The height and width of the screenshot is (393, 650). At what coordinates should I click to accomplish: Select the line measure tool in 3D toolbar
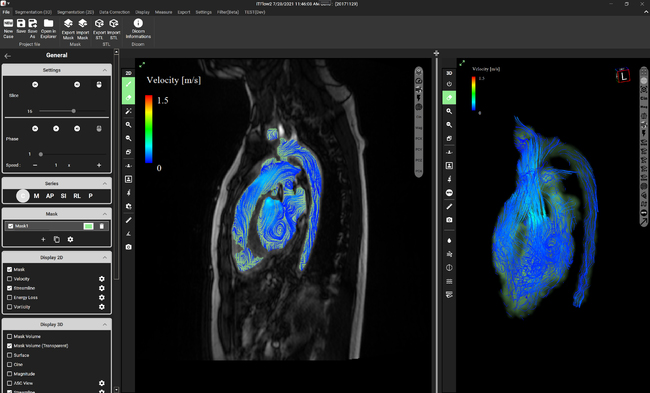click(x=449, y=206)
